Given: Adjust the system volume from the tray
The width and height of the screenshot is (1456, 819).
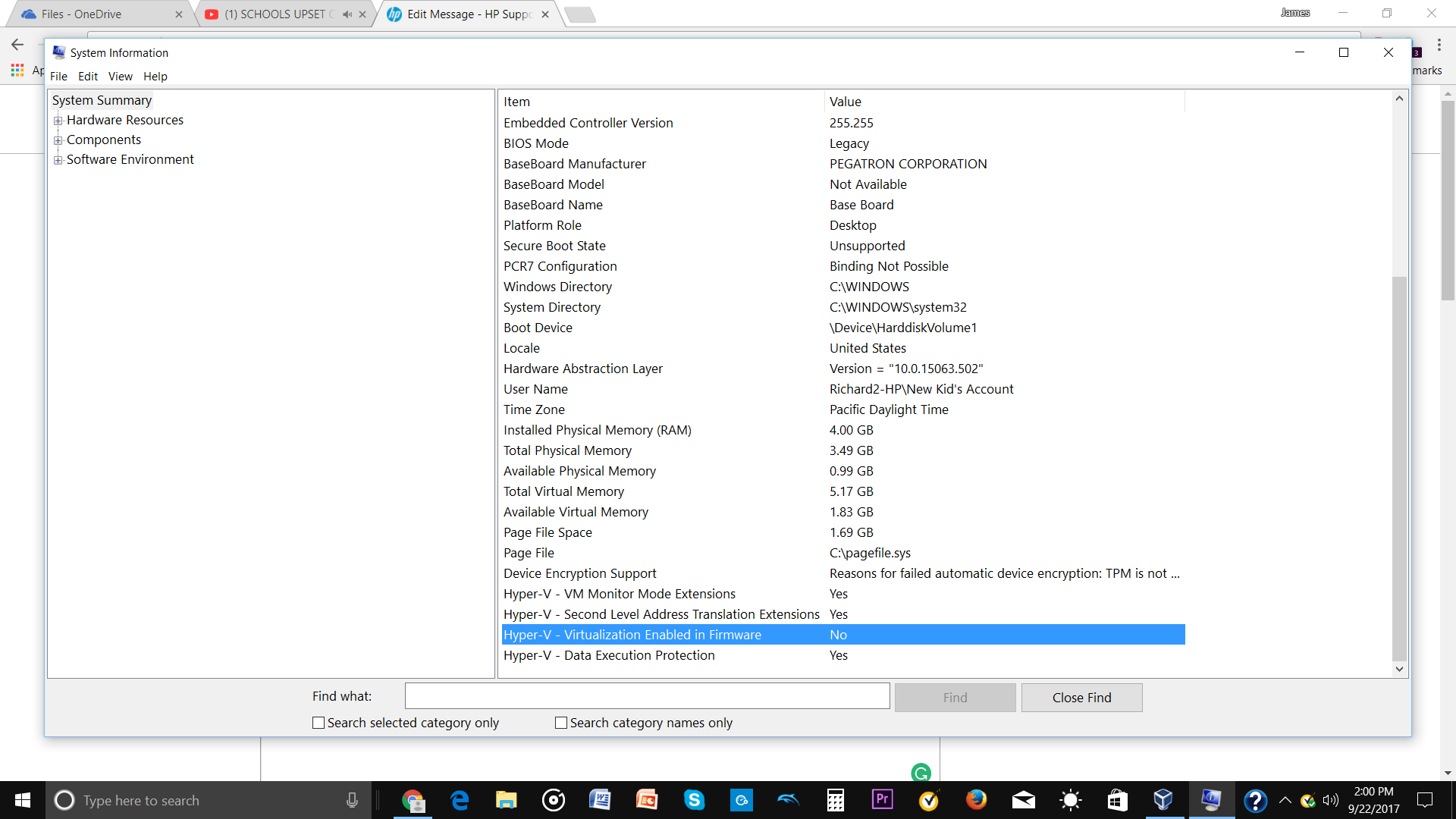Looking at the screenshot, I should [x=1331, y=800].
